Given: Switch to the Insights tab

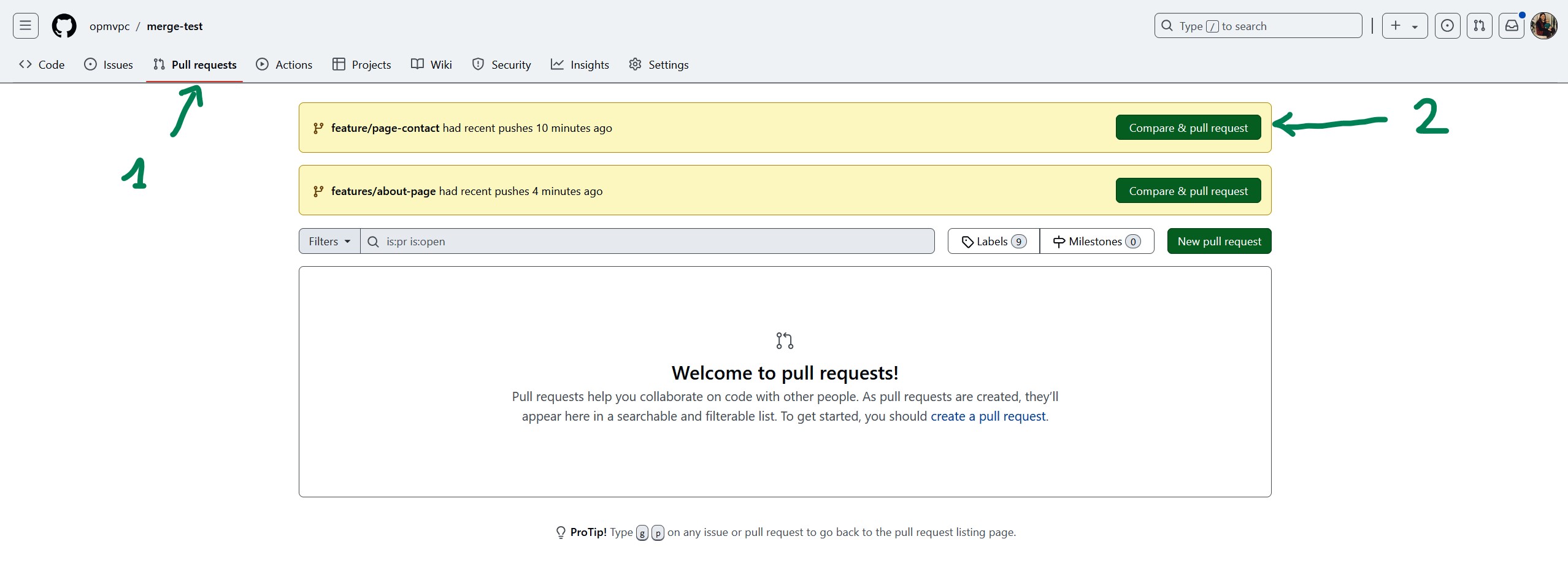Looking at the screenshot, I should click(580, 64).
